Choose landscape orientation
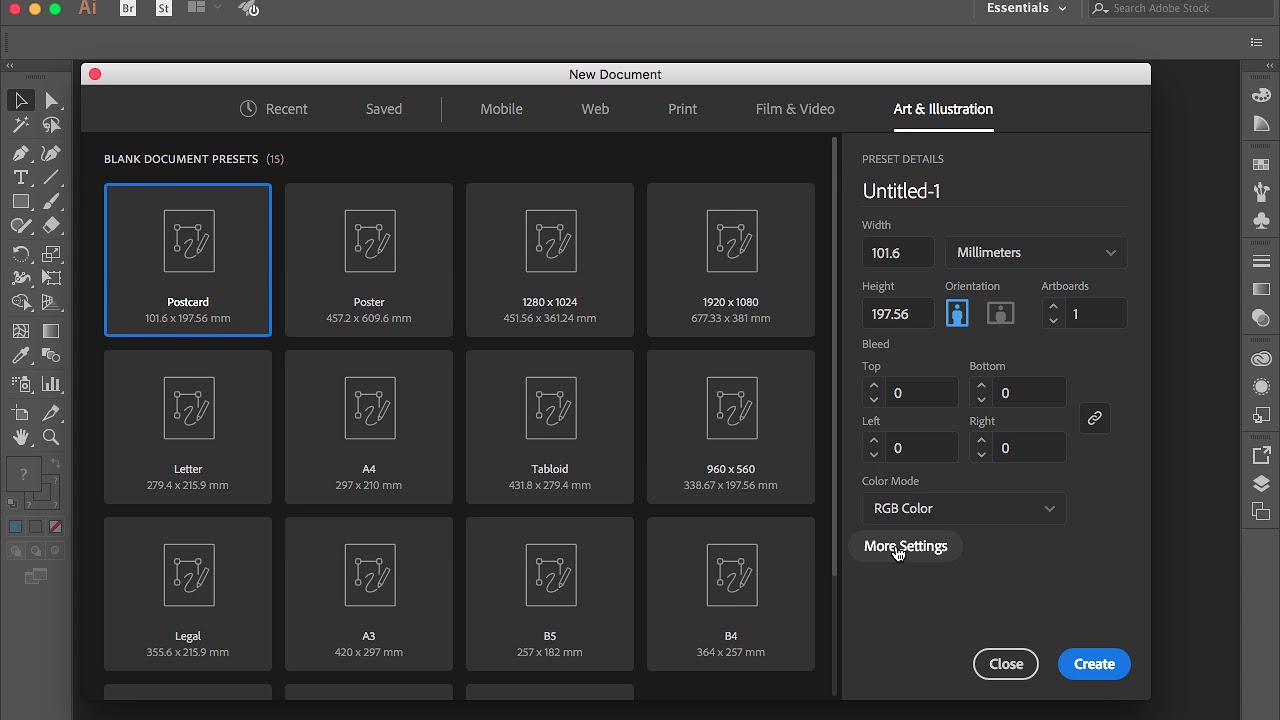Viewport: 1280px width, 720px height. point(1001,314)
